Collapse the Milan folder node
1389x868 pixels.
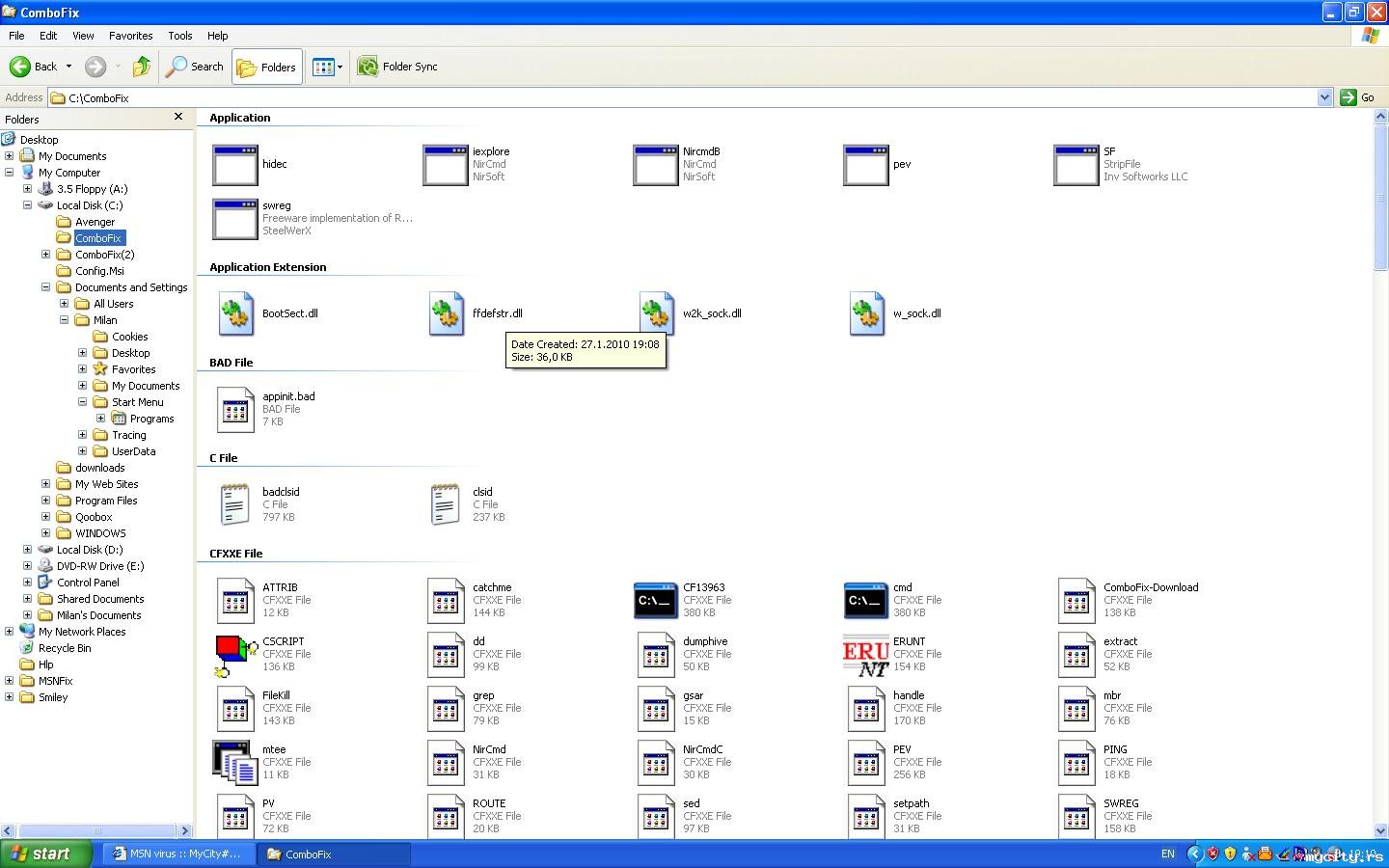[64, 320]
